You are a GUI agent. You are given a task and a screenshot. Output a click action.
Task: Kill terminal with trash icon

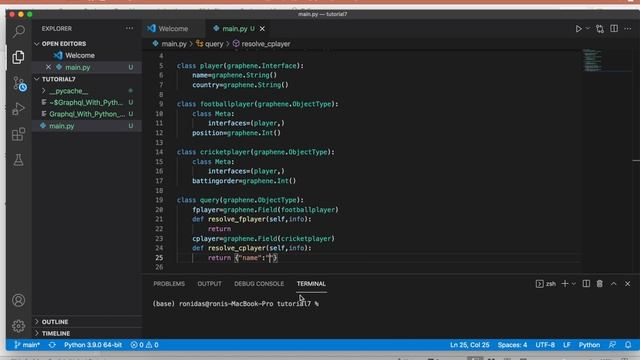(x=600, y=284)
